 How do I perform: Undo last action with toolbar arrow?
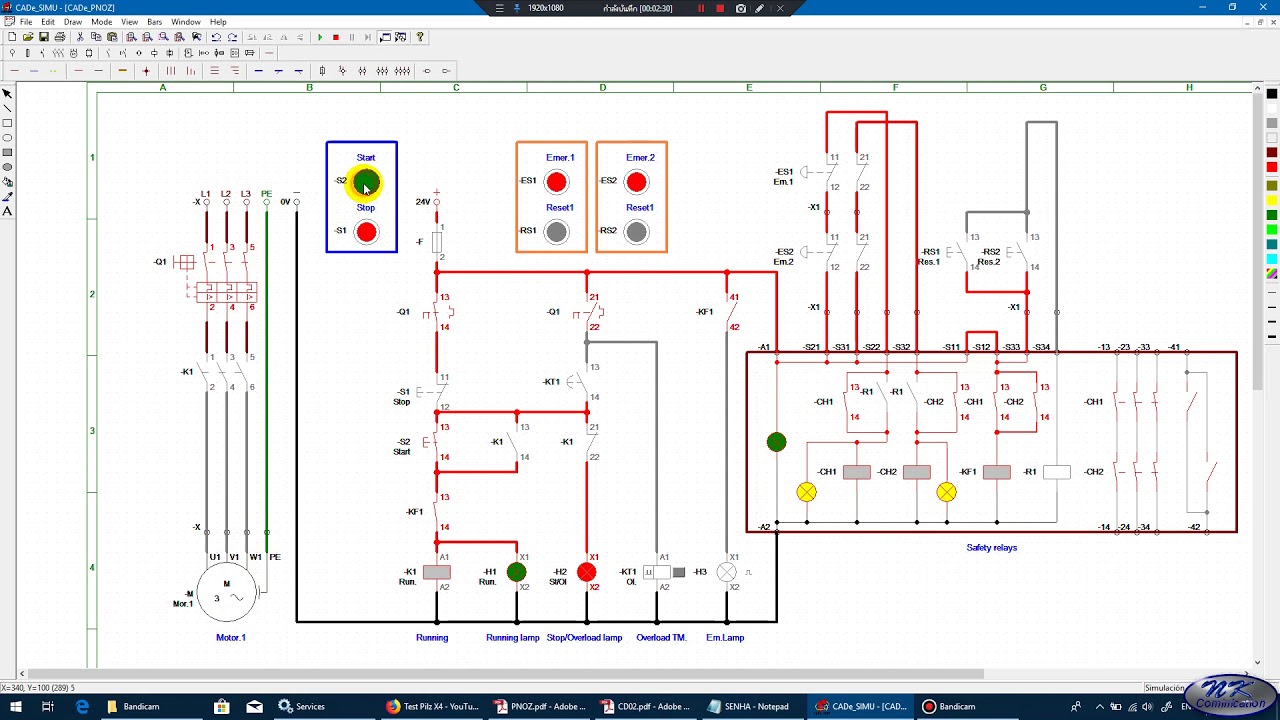pyautogui.click(x=216, y=37)
